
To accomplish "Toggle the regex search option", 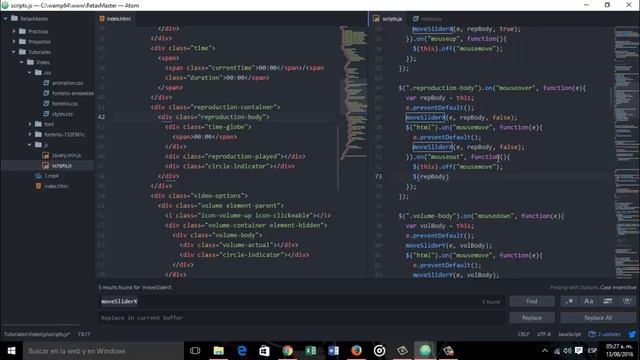I will click(x=569, y=301).
